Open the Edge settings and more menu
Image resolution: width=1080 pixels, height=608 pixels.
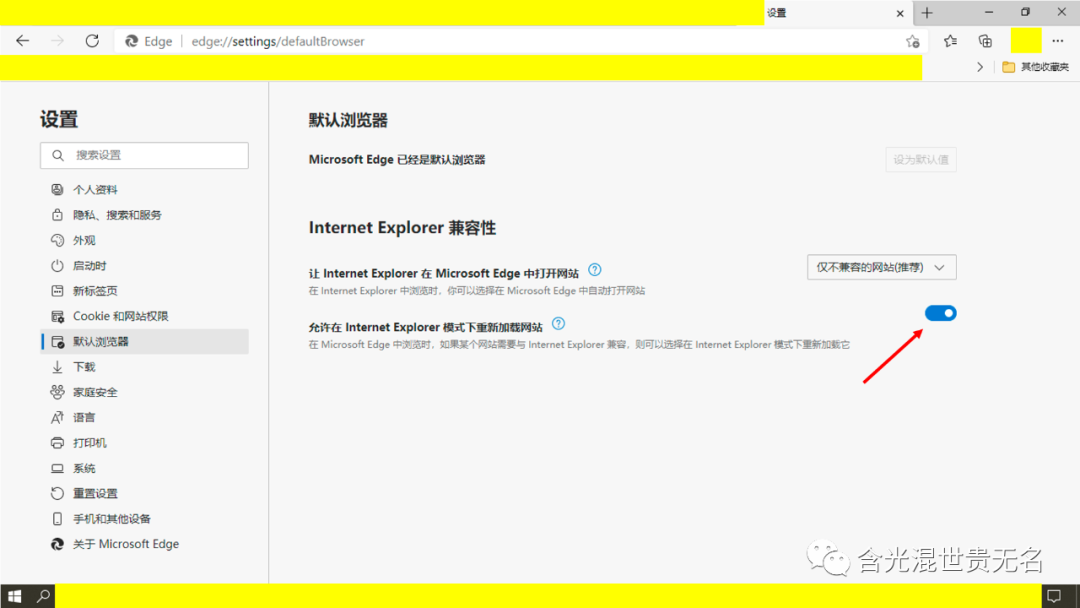(x=1058, y=41)
